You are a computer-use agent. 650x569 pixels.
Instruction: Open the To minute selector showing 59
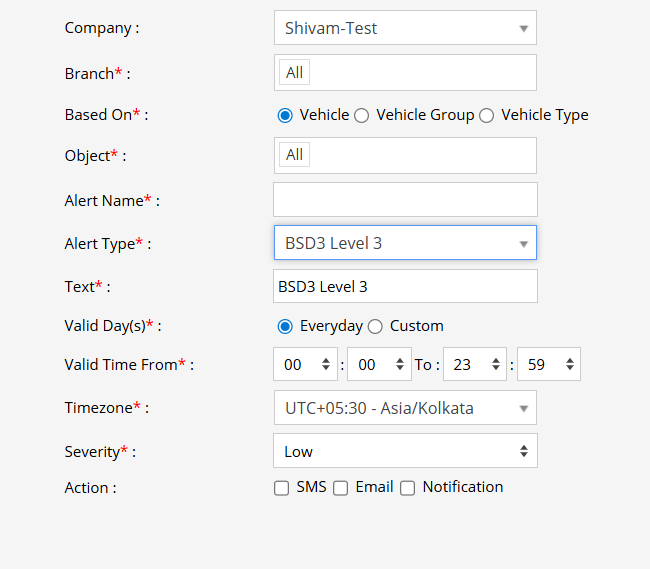[x=549, y=365]
